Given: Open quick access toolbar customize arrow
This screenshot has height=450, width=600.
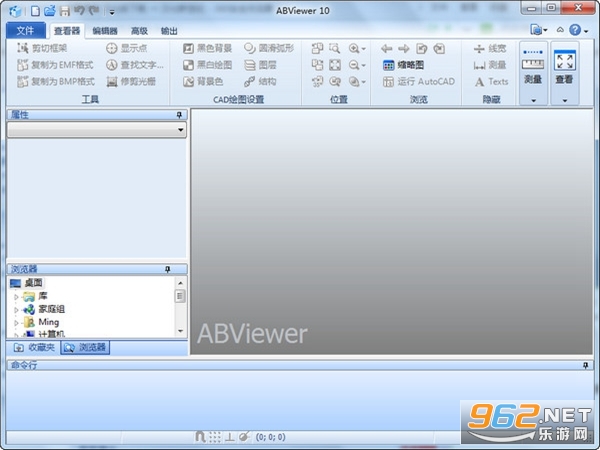Looking at the screenshot, I should (112, 12).
